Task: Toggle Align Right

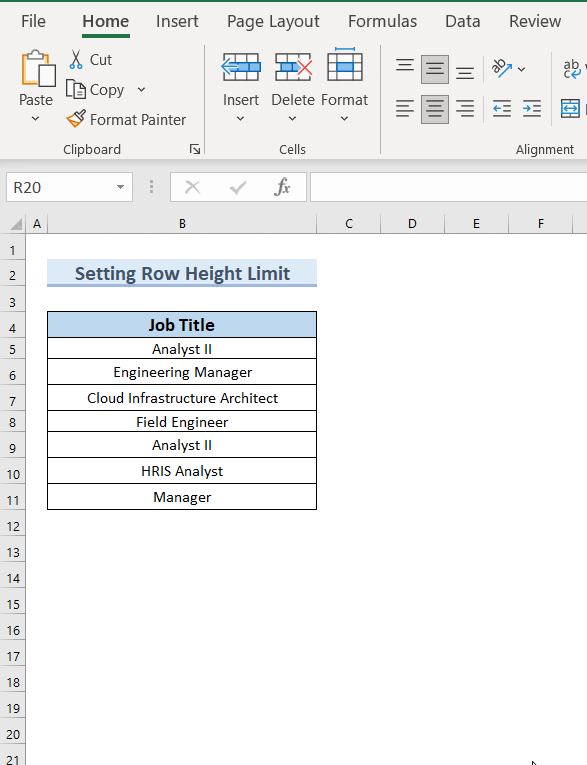Action: tap(465, 108)
